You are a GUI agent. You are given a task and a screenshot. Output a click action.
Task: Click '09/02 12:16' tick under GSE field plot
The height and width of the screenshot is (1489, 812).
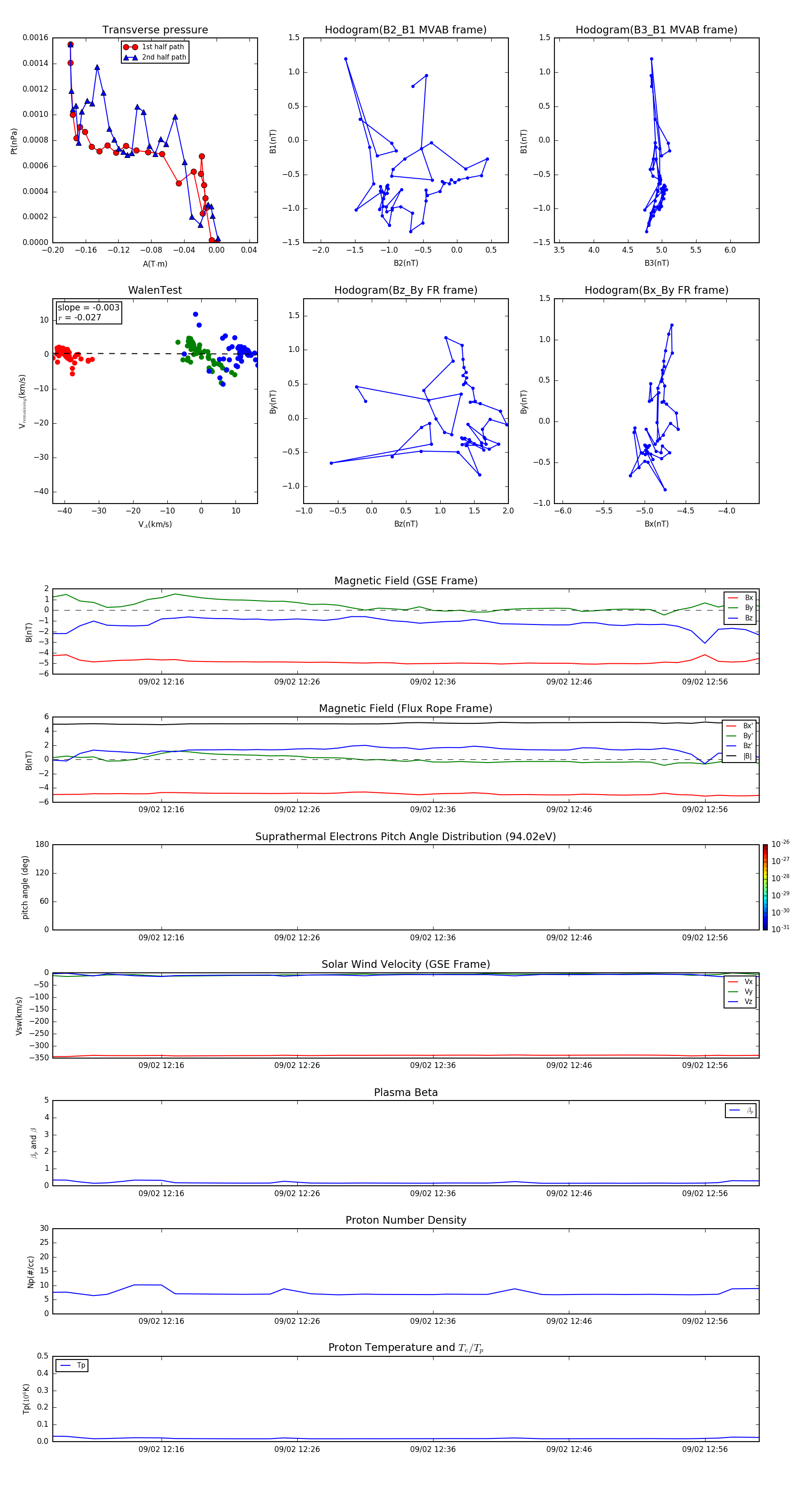click(161, 681)
